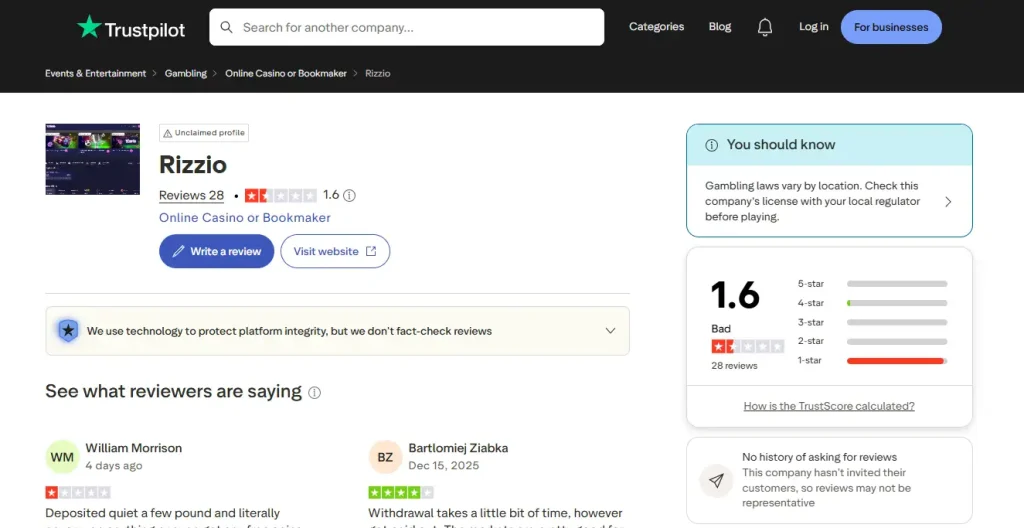Click the 'For businesses' button
This screenshot has height=528, width=1024.
tap(891, 27)
